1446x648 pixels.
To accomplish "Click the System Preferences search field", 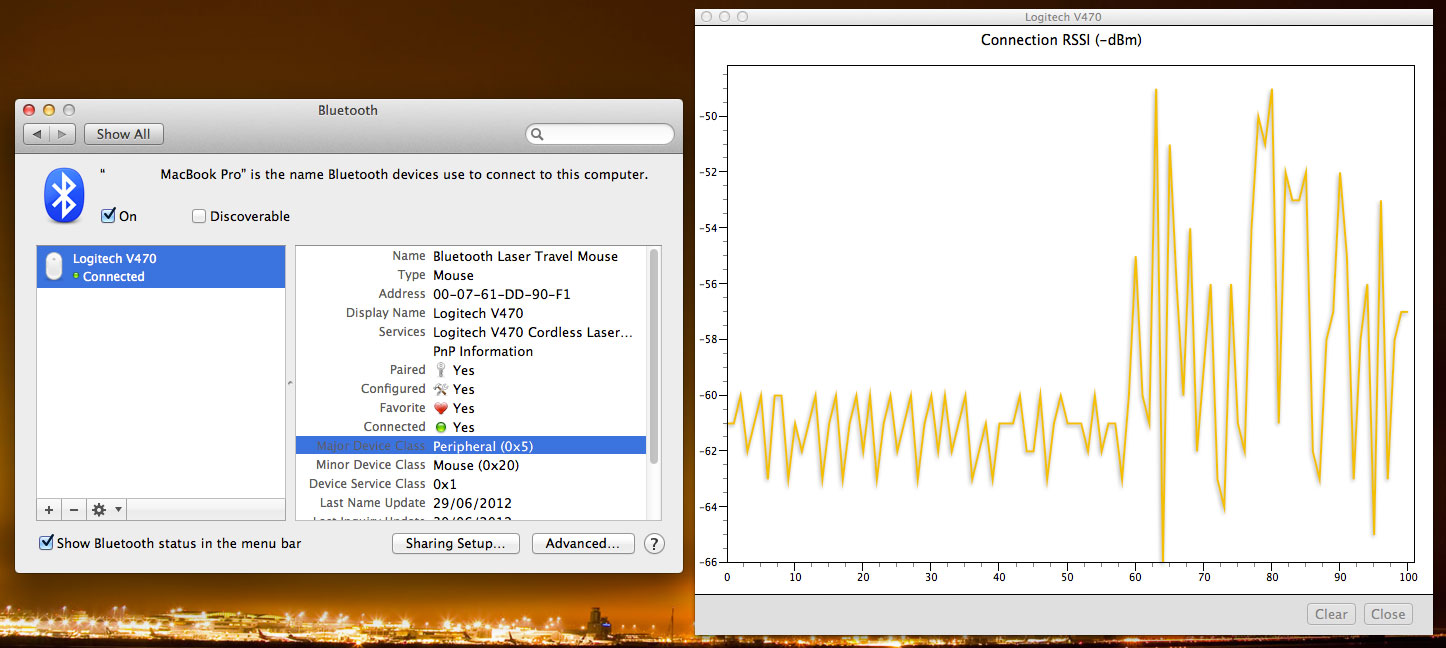I will 600,134.
